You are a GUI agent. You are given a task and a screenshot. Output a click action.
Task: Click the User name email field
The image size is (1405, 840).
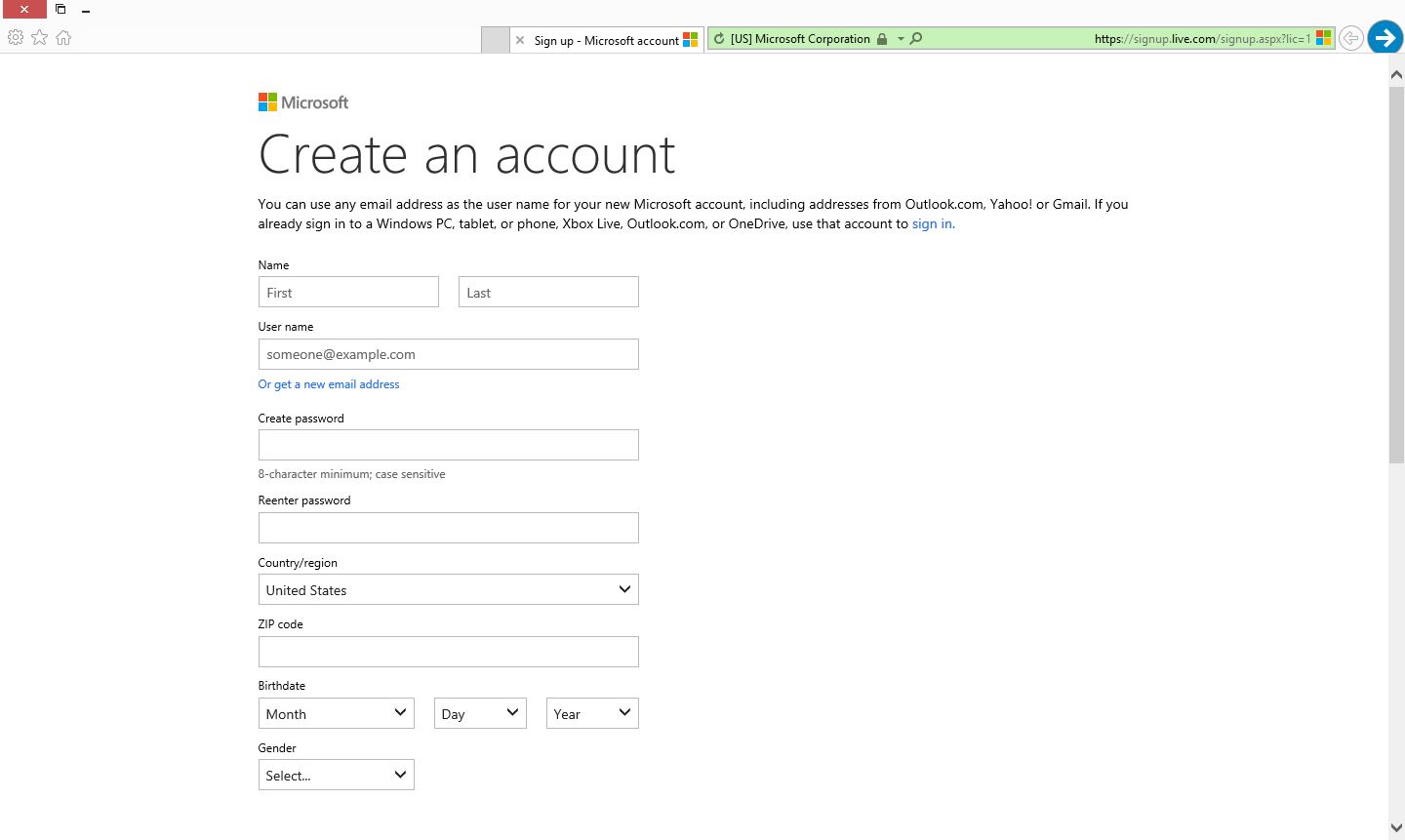pos(449,354)
